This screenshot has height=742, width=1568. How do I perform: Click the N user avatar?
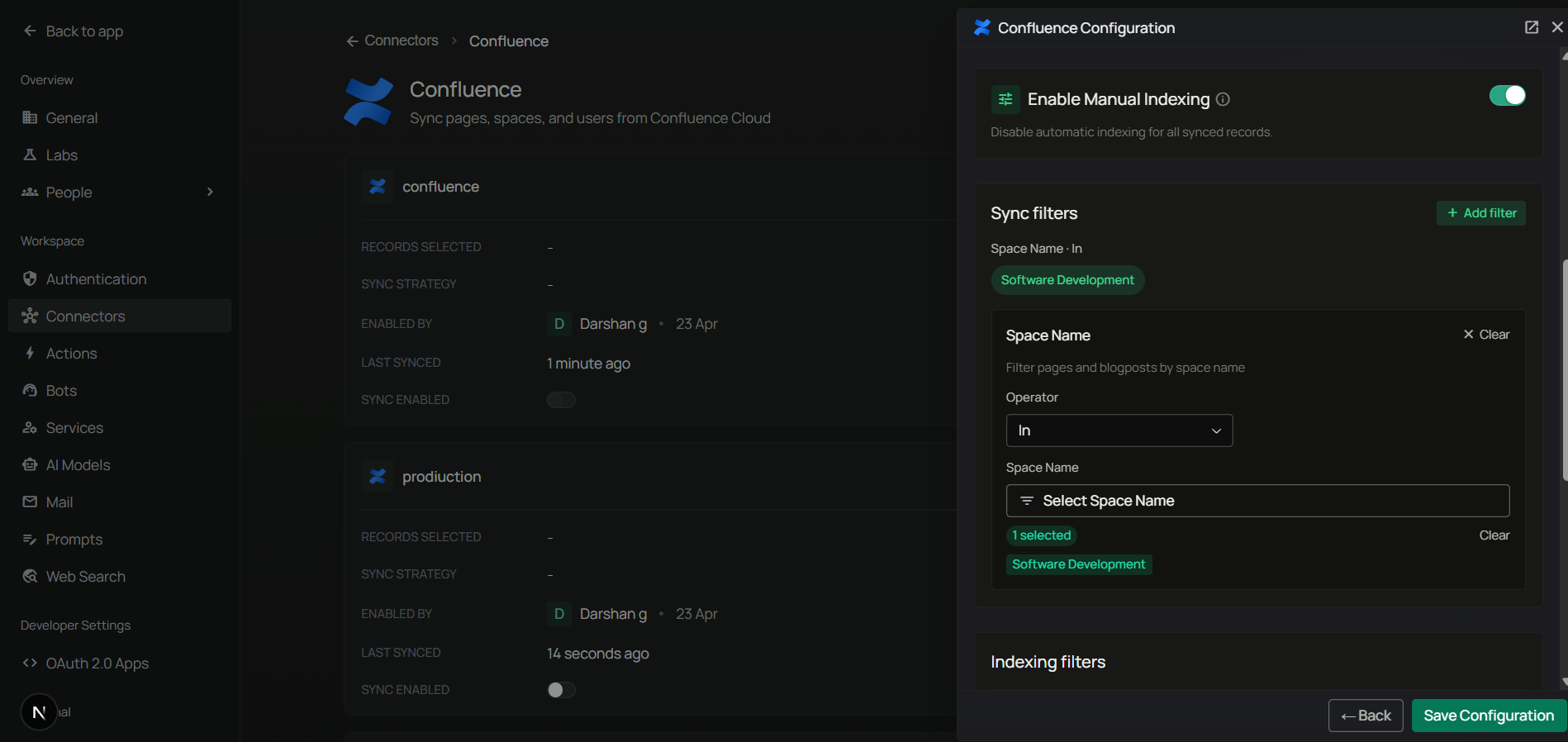[x=39, y=712]
